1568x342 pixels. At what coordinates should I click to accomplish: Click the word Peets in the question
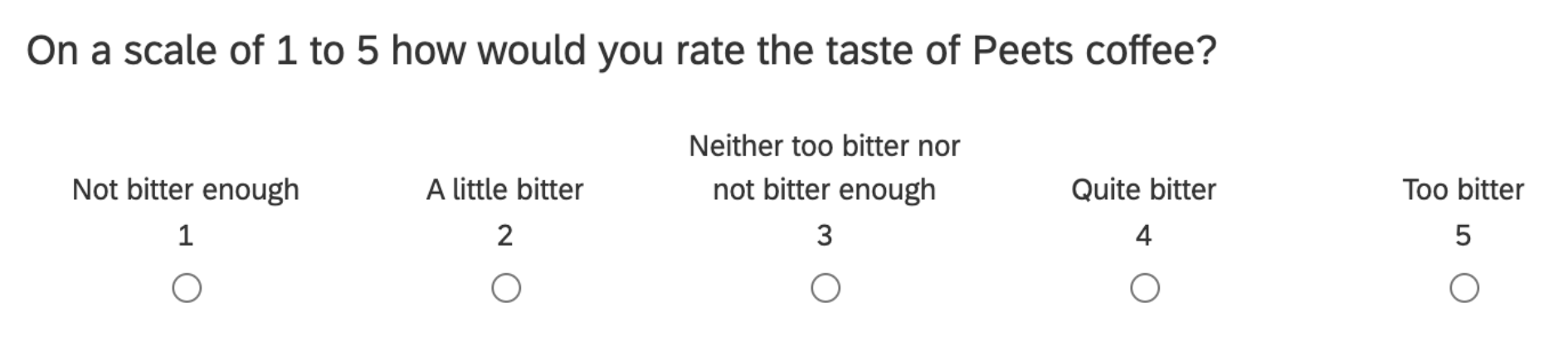[1022, 51]
